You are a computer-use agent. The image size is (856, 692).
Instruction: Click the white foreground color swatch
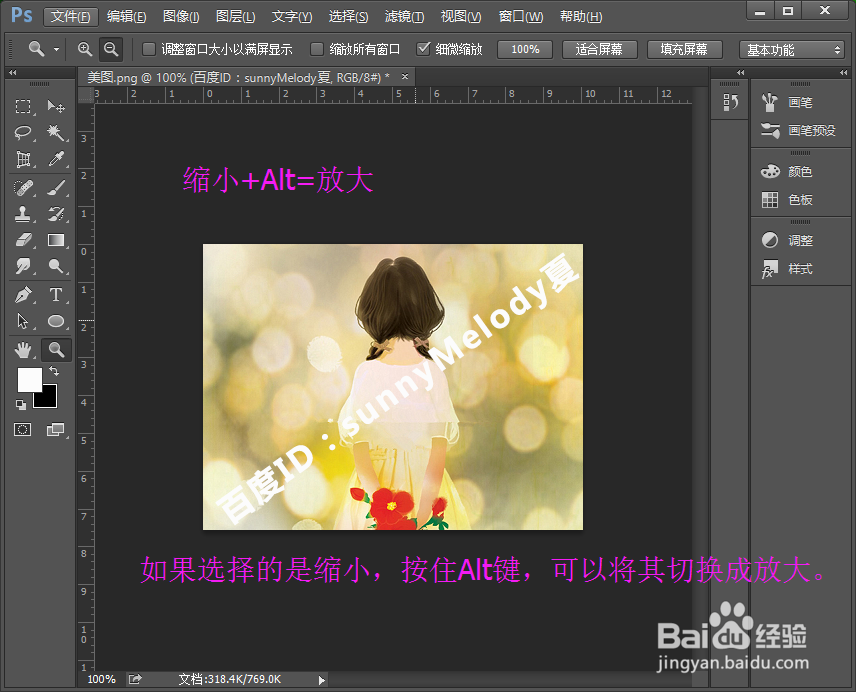pos(27,378)
